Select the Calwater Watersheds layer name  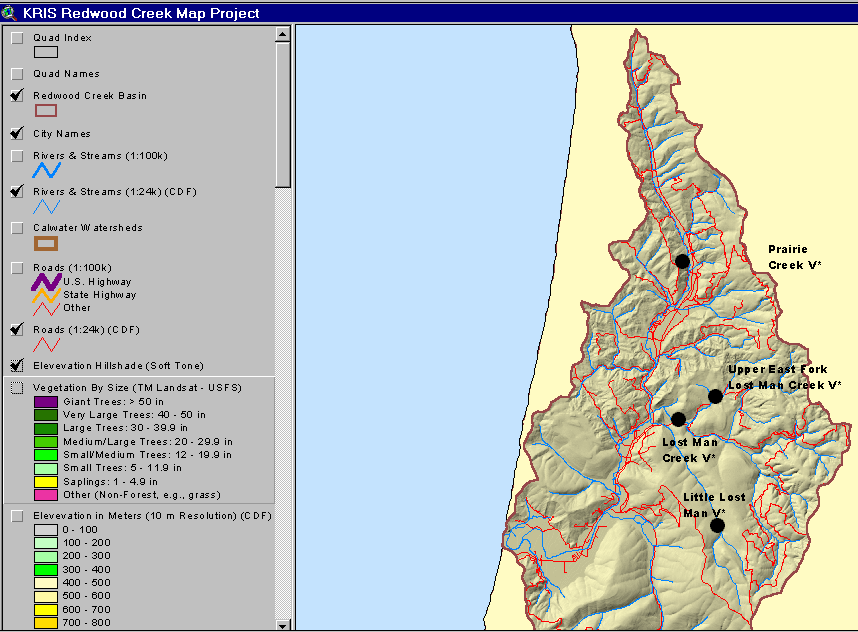click(x=88, y=228)
